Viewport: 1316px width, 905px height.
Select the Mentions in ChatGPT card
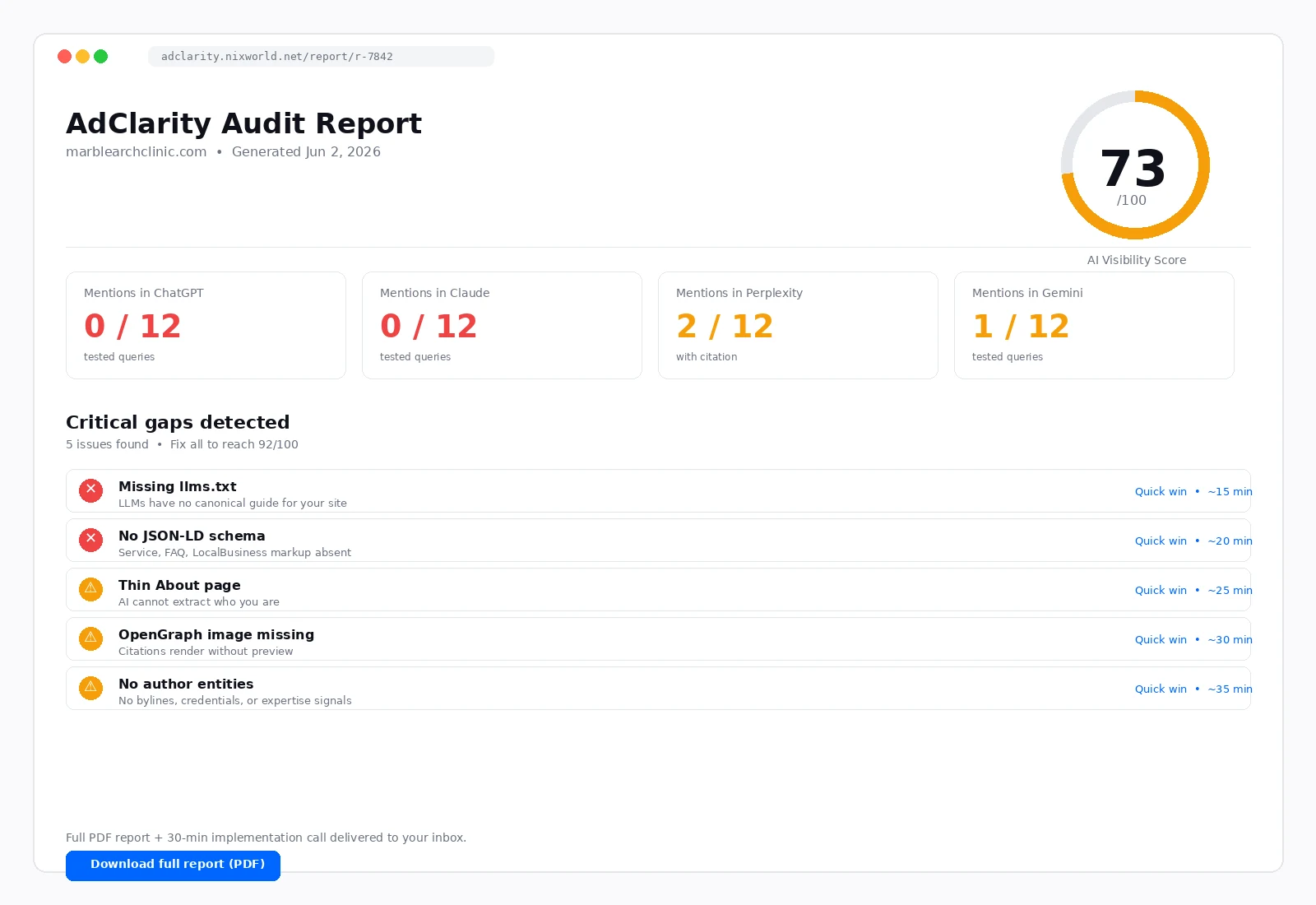pos(206,325)
